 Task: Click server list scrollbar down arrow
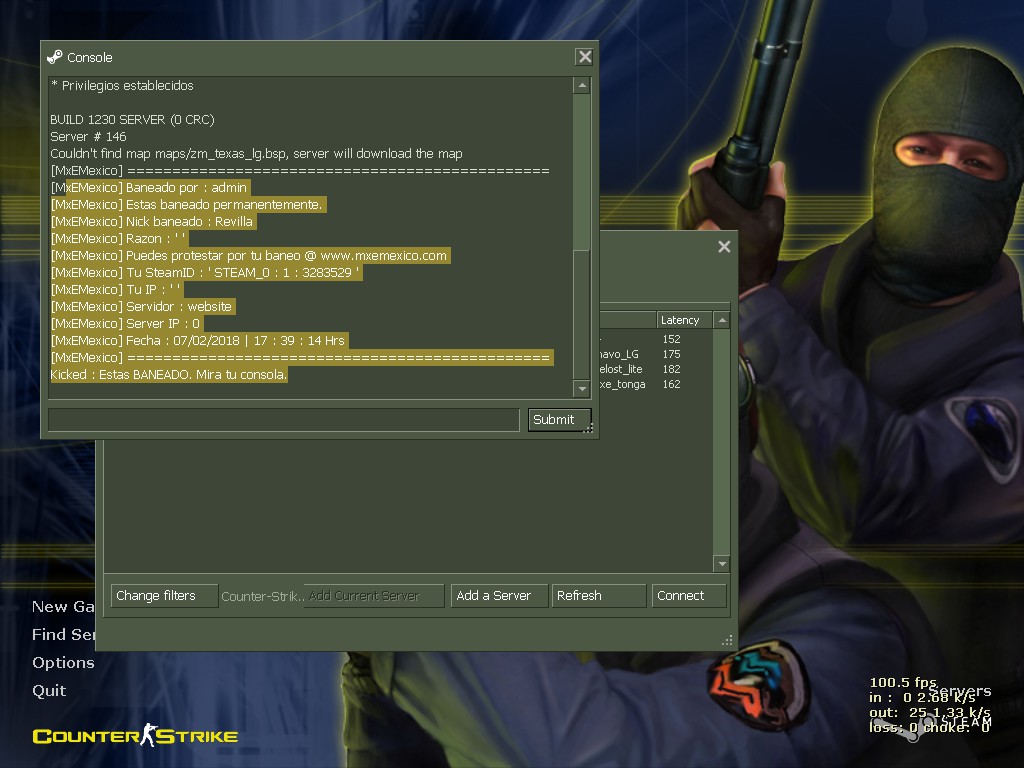[722, 564]
